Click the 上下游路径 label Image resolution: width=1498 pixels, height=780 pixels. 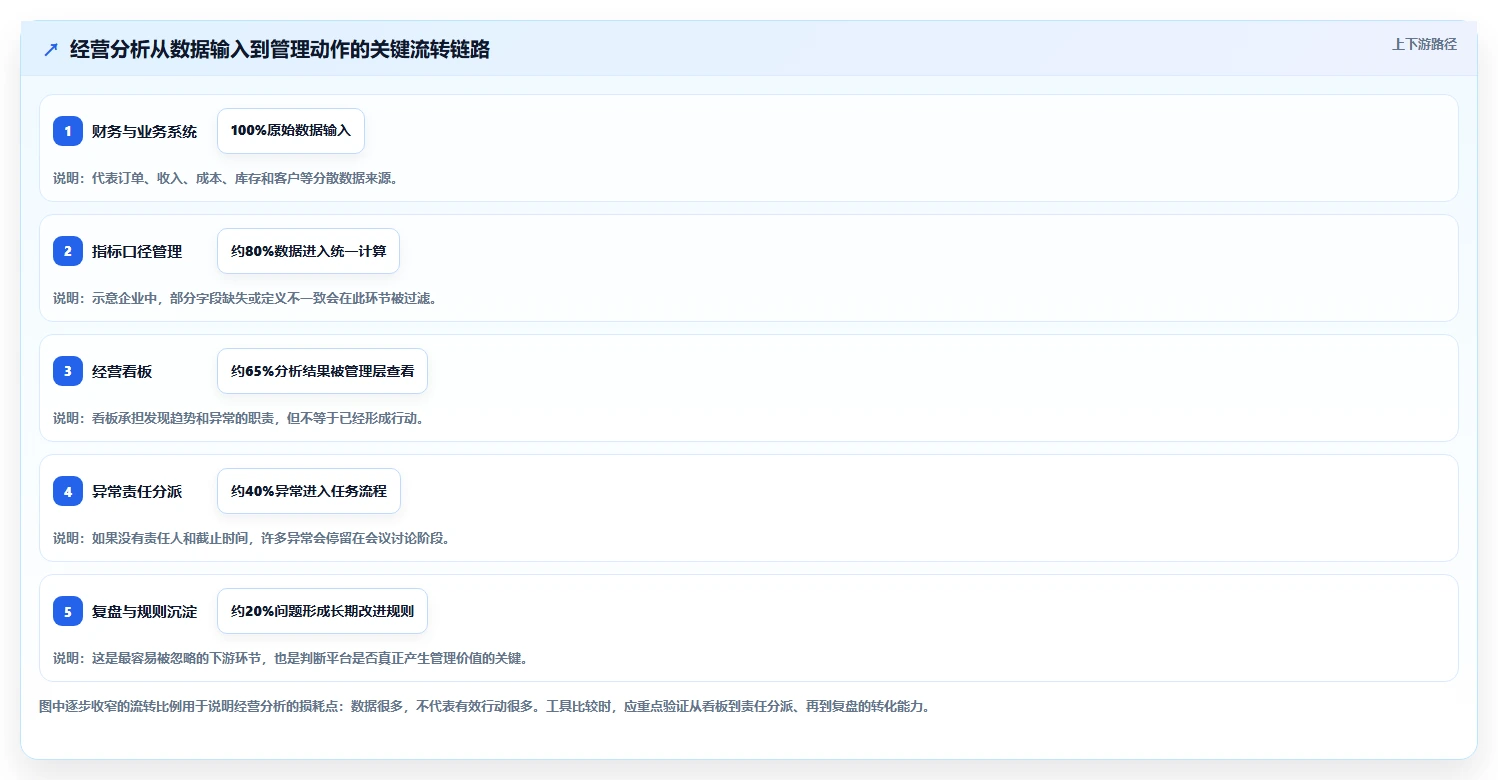[1424, 44]
